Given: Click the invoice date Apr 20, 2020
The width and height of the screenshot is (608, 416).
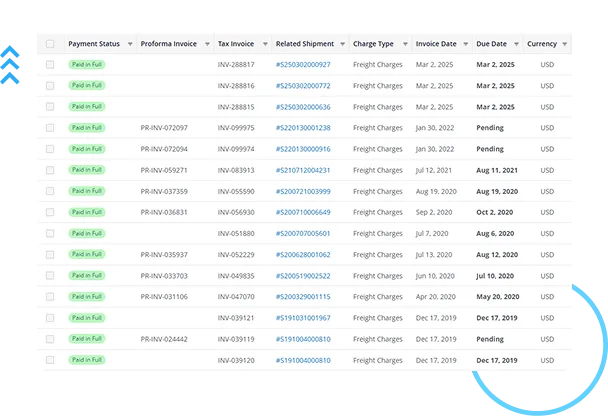Looking at the screenshot, I should (436, 297).
